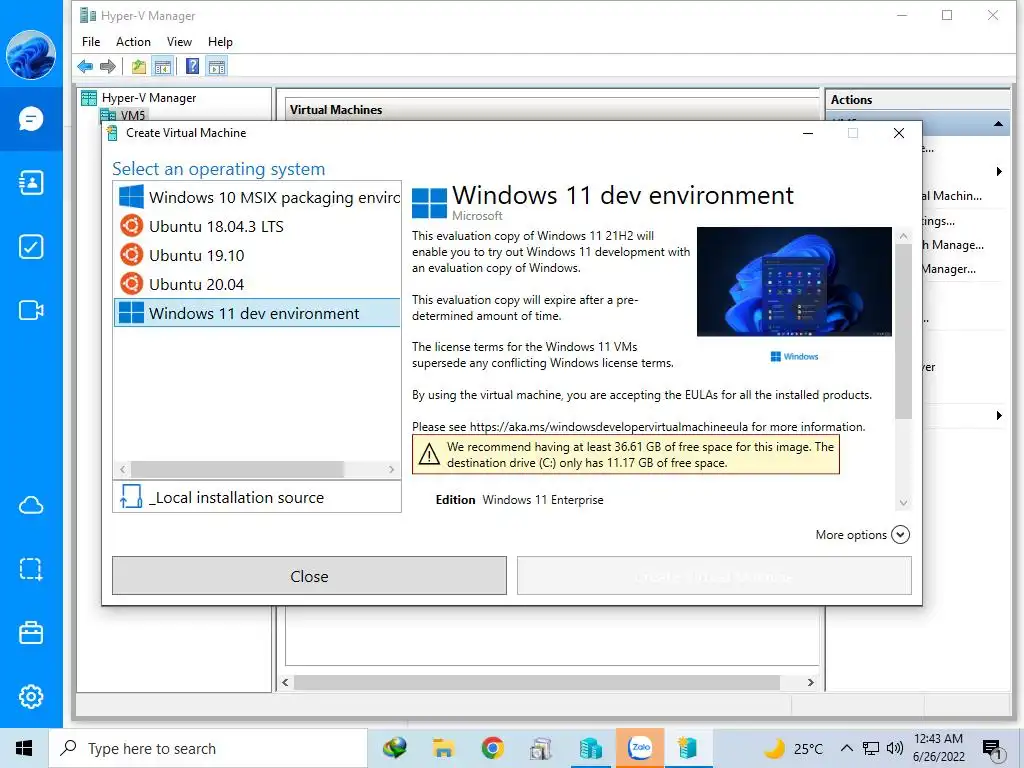Collapse the Actions pane section arrow
Viewport: 1024px width, 768px height.
tap(999, 123)
